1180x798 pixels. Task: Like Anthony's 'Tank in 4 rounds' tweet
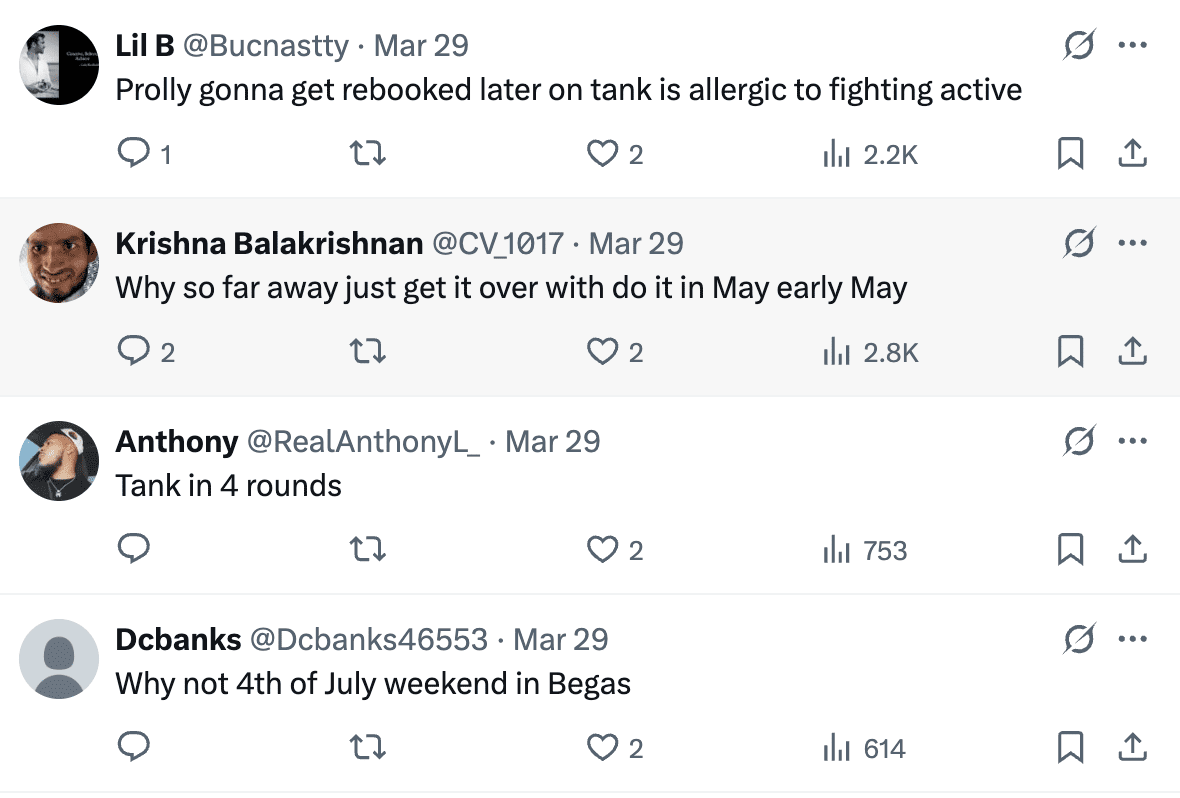(x=602, y=549)
